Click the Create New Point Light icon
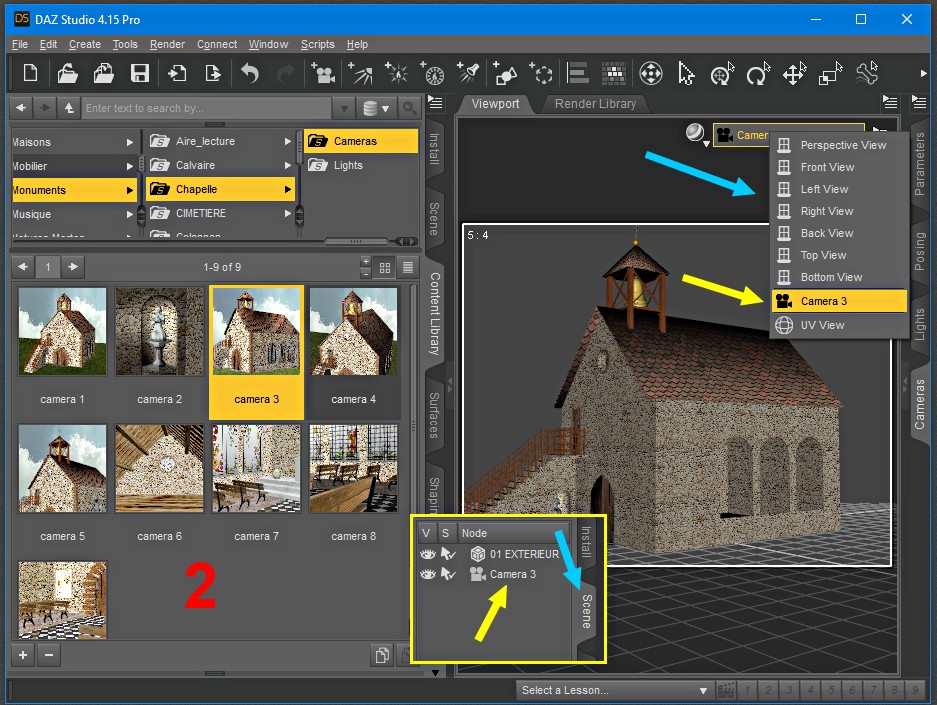Viewport: 937px width, 705px height. point(396,74)
